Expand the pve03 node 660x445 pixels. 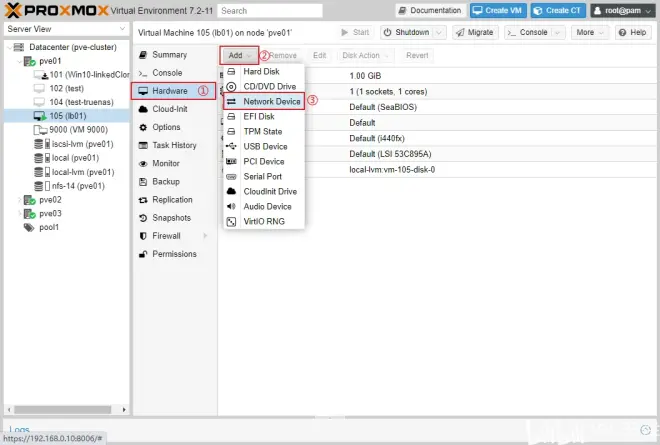[19, 213]
